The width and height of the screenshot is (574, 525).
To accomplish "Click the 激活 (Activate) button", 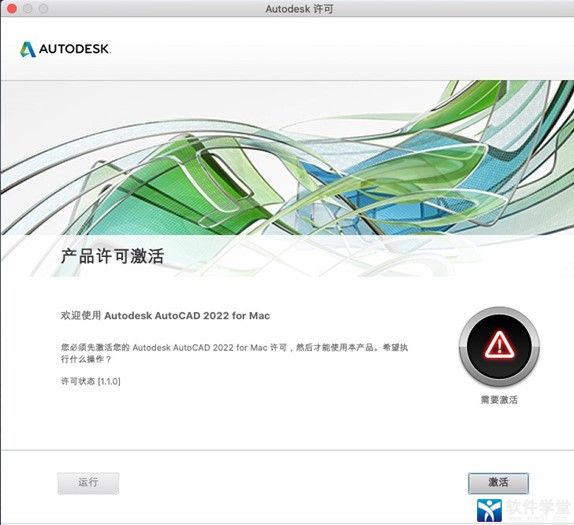I will (498, 483).
